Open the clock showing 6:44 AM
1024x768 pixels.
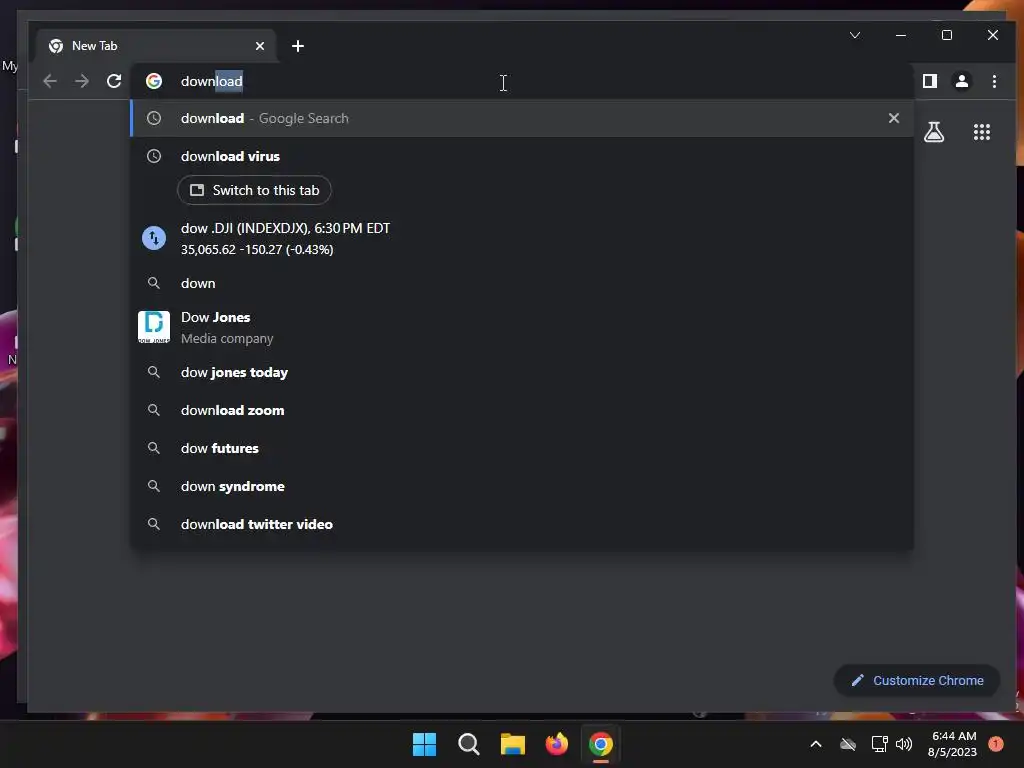pyautogui.click(x=953, y=744)
